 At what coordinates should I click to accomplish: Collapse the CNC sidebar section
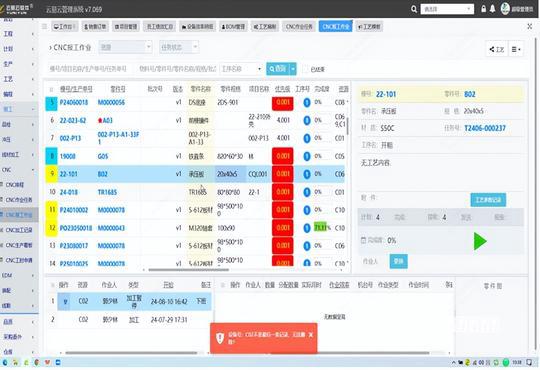click(19, 170)
